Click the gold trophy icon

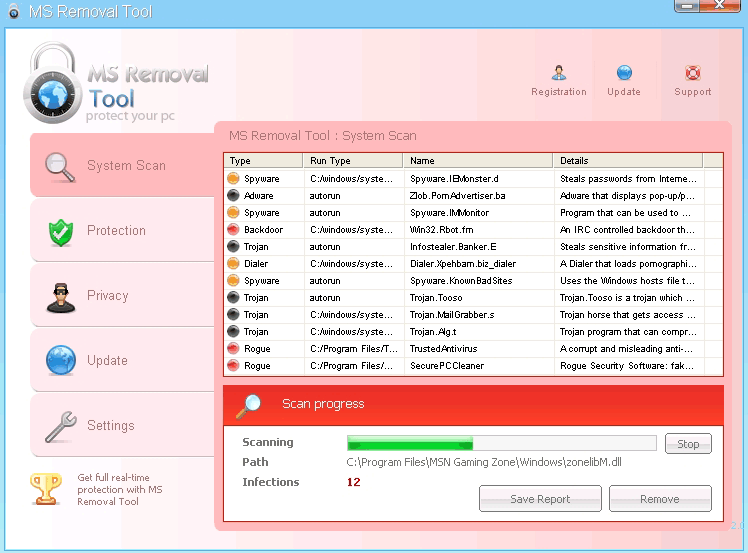[46, 488]
